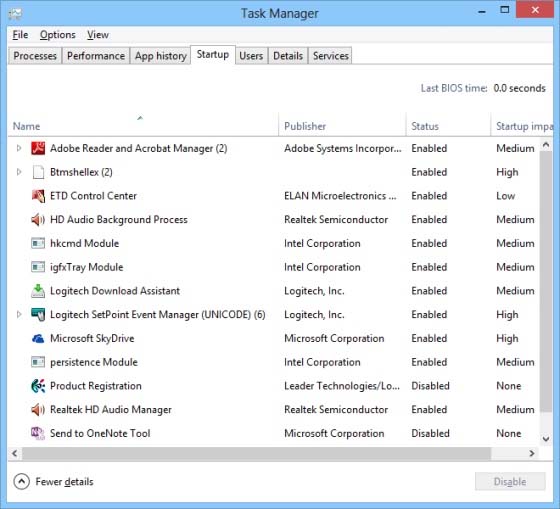560x509 pixels.
Task: Sort by the Status column header
Action: click(x=448, y=124)
